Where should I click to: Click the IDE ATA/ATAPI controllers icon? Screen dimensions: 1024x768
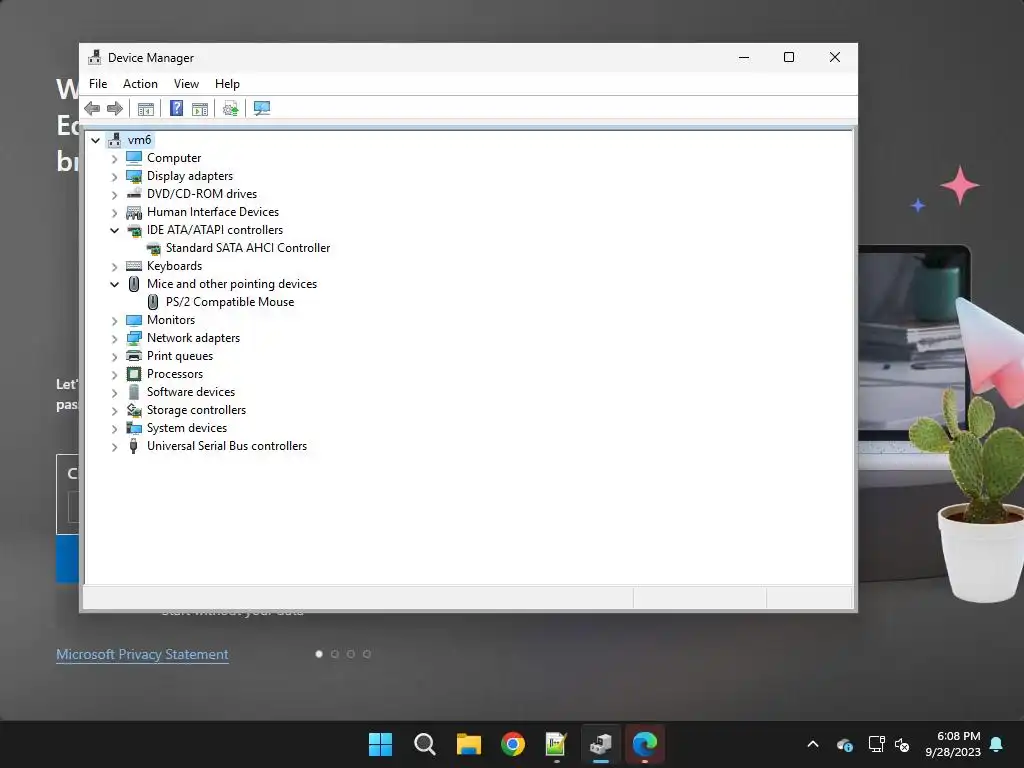click(134, 230)
